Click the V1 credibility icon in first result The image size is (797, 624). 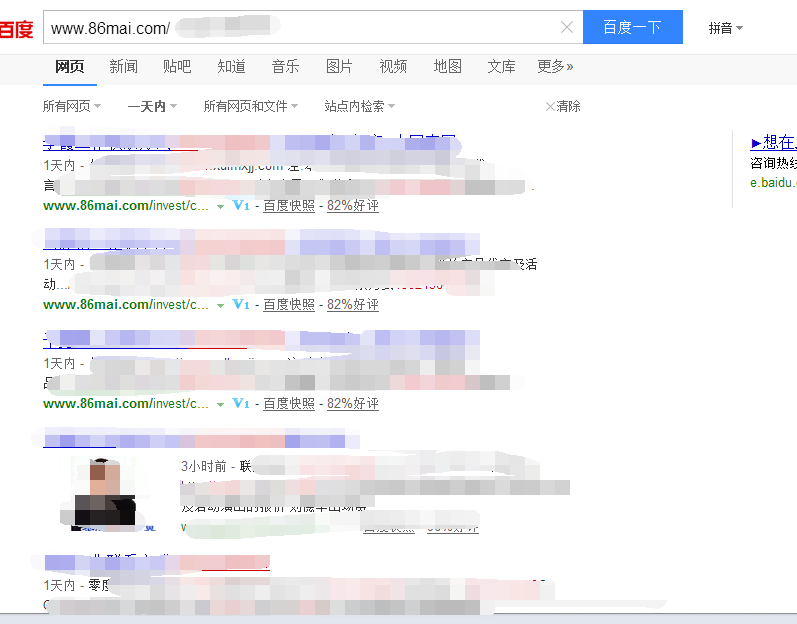[x=240, y=205]
